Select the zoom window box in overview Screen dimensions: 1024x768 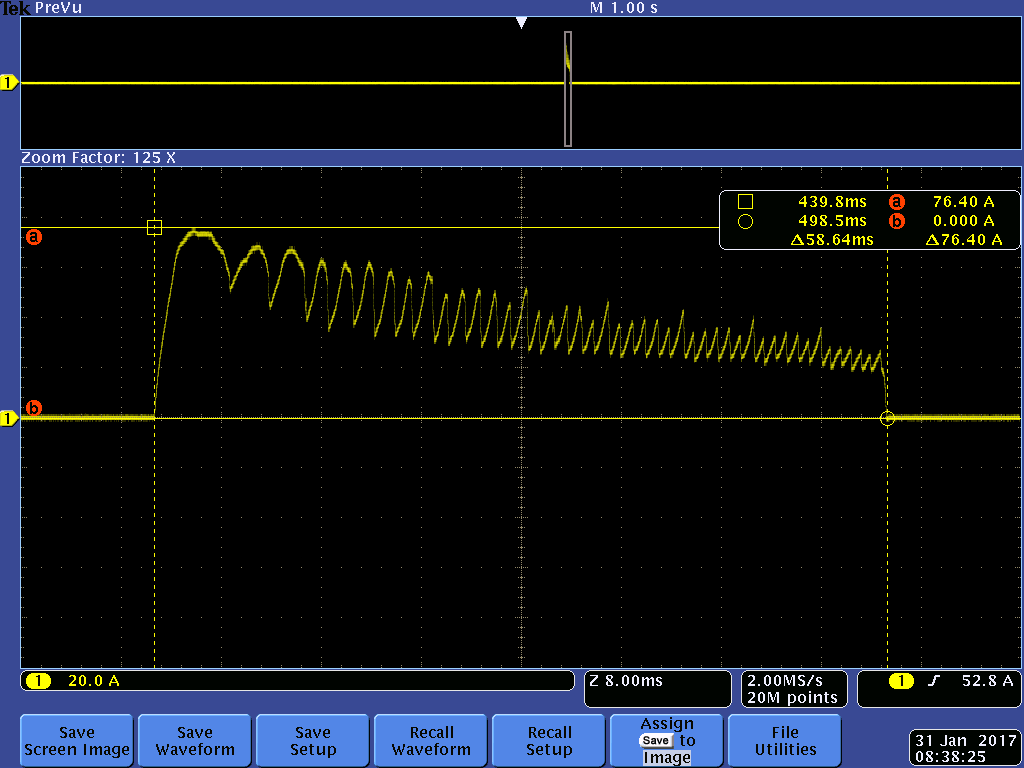[x=568, y=89]
